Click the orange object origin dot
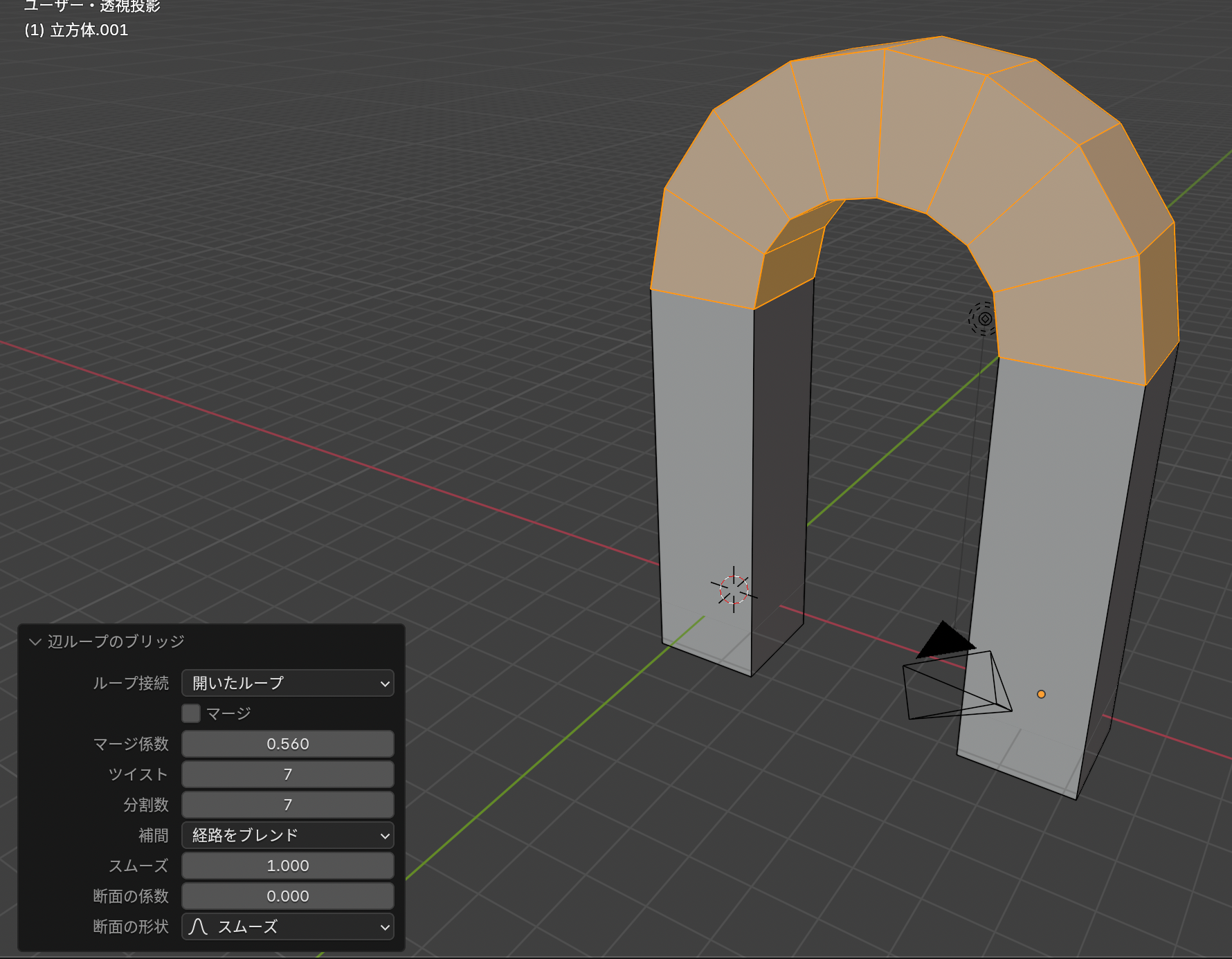Viewport: 1232px width, 959px height. pos(1041,694)
